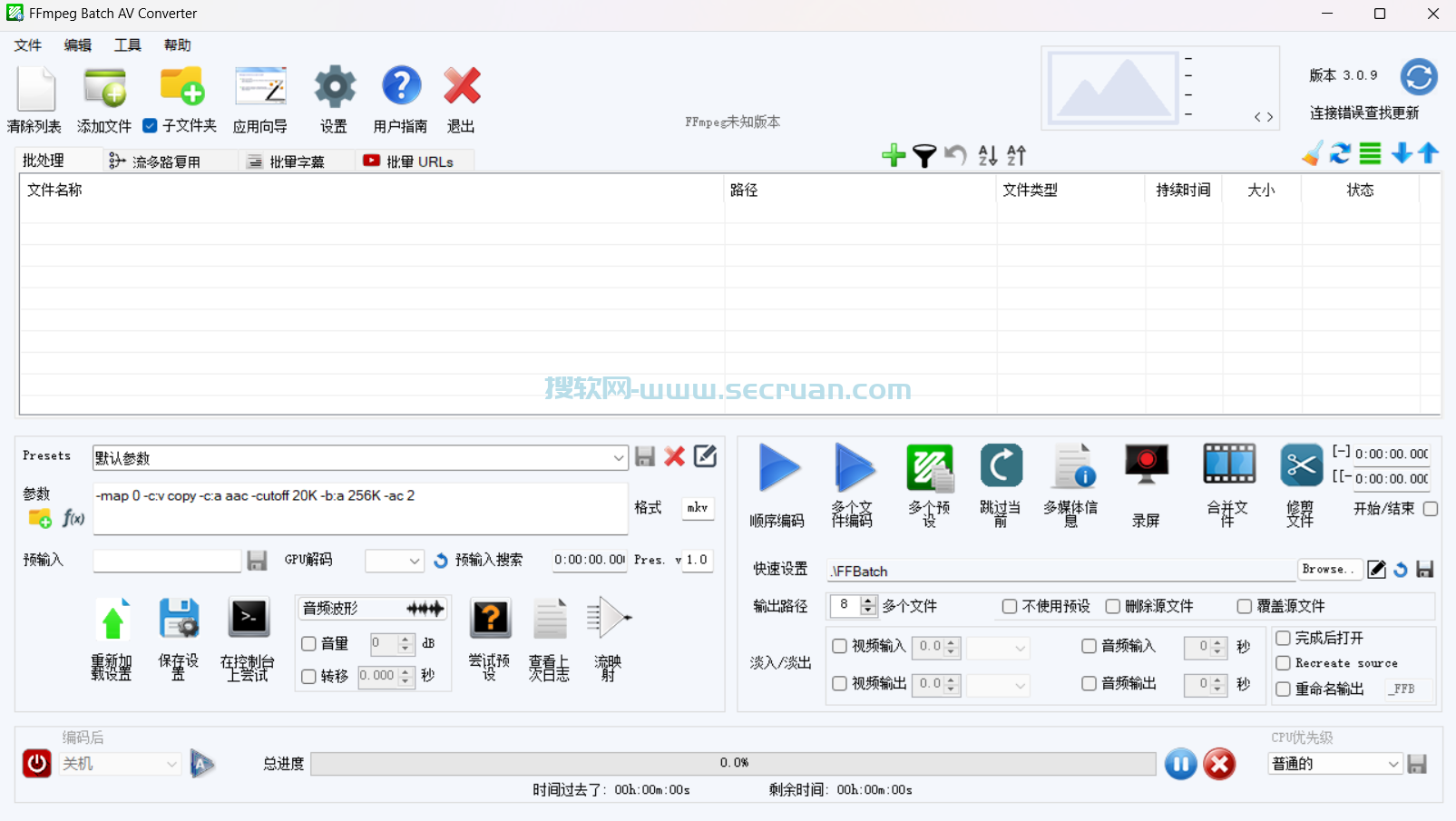
Task: Open the 工具 menu
Action: point(128,45)
